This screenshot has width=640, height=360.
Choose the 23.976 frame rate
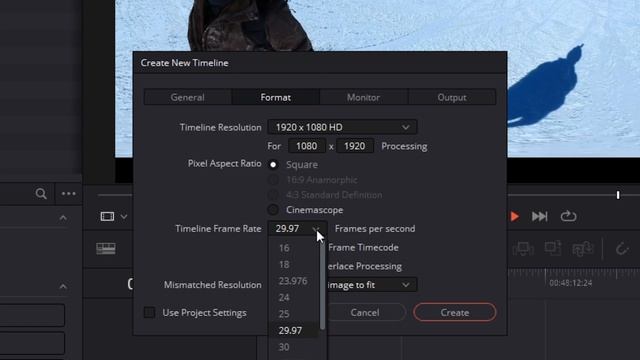(294, 281)
